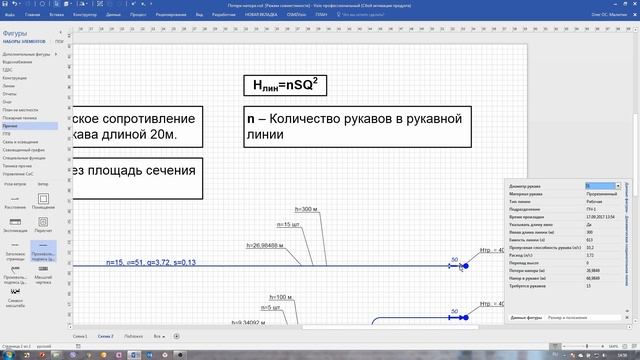Viewport: 640px width, 360px height.
Task: Open the 'Диаметр рукава' dropdown arrow
Action: click(618, 186)
